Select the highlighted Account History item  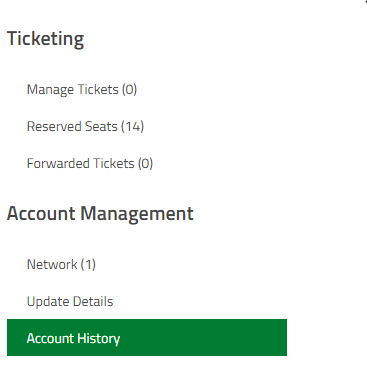147,338
